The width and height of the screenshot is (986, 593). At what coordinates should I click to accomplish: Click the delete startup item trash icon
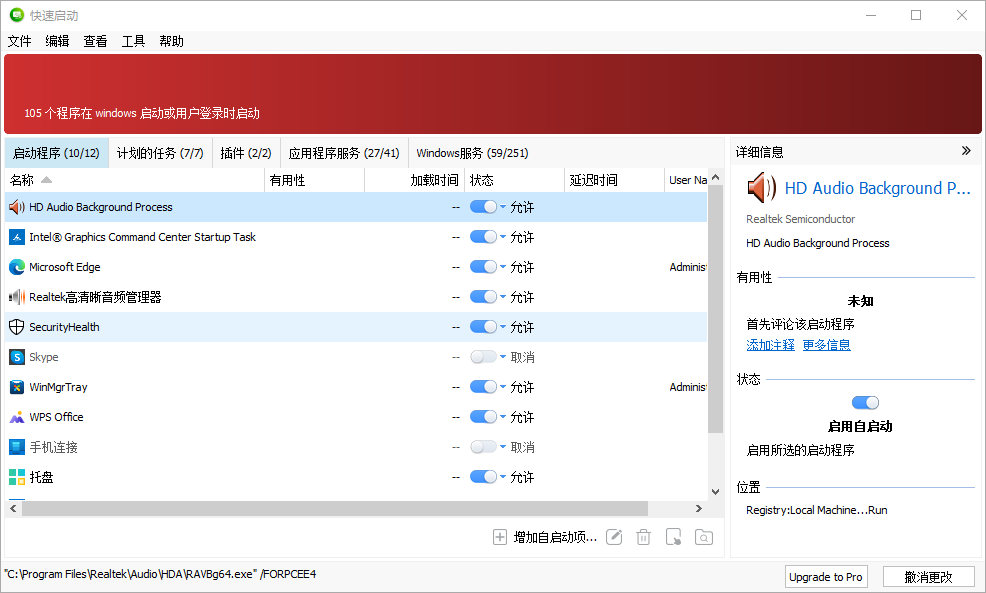tap(643, 537)
